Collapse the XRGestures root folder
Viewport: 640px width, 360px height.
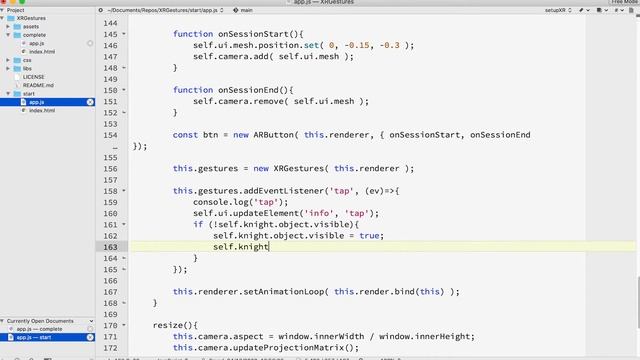[x=2, y=18]
